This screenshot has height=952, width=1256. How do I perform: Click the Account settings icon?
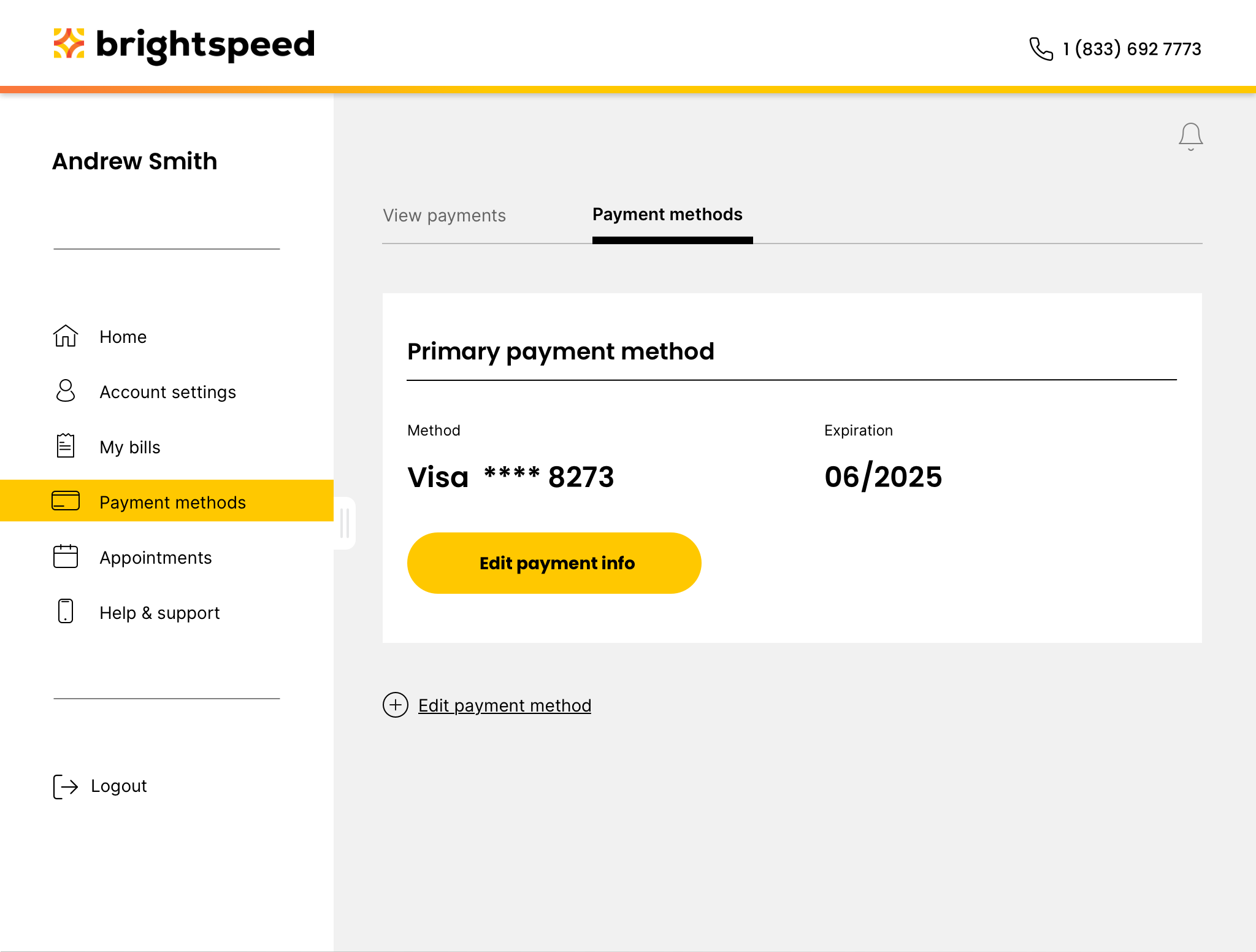pyautogui.click(x=66, y=391)
